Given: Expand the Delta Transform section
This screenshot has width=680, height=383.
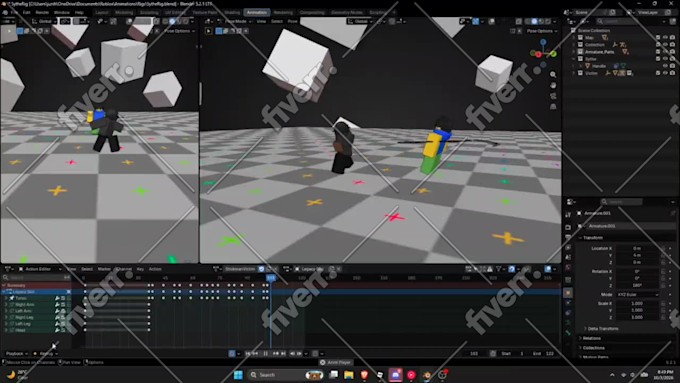Looking at the screenshot, I should click(603, 329).
